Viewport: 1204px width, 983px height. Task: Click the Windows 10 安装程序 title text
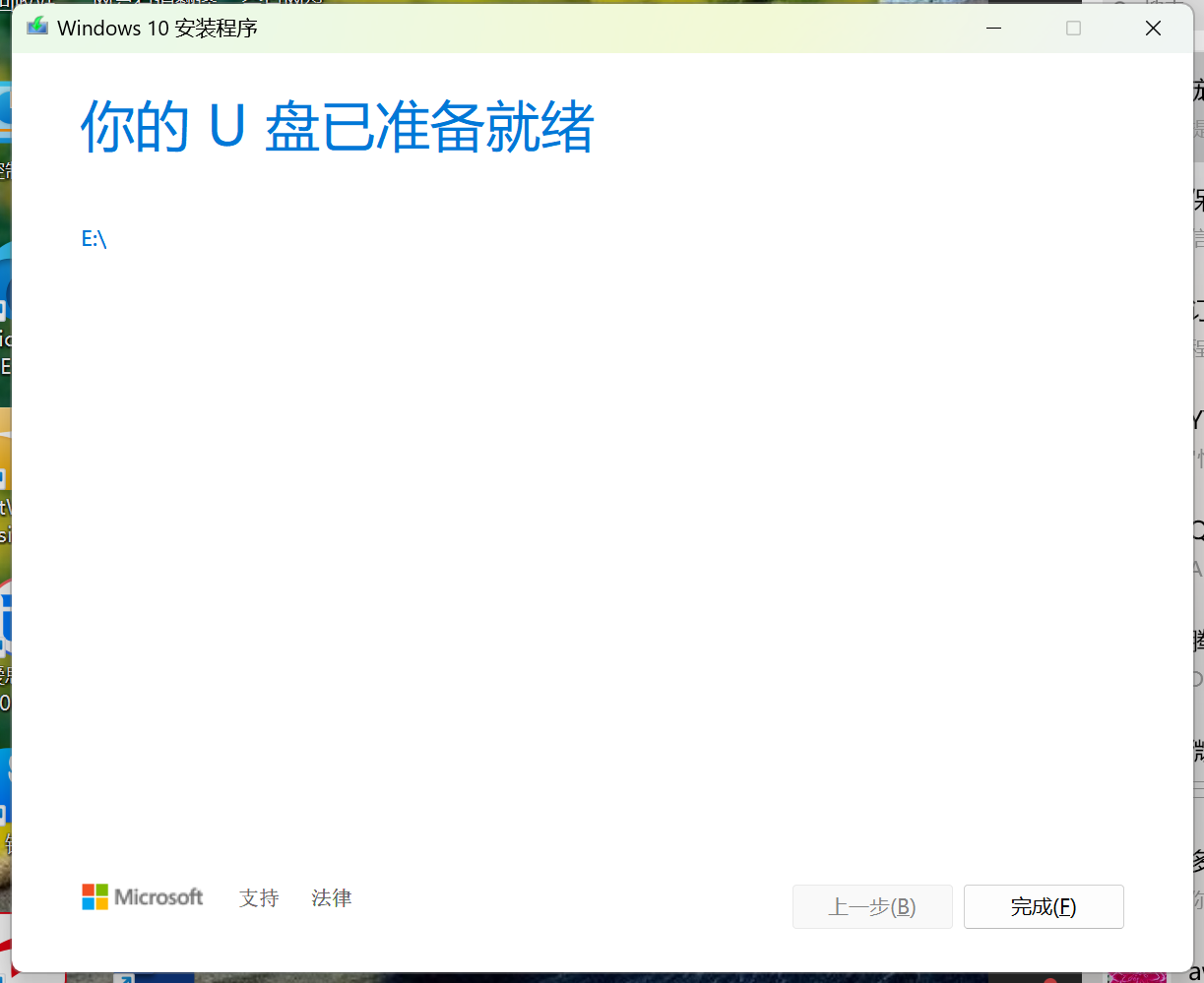tap(158, 29)
